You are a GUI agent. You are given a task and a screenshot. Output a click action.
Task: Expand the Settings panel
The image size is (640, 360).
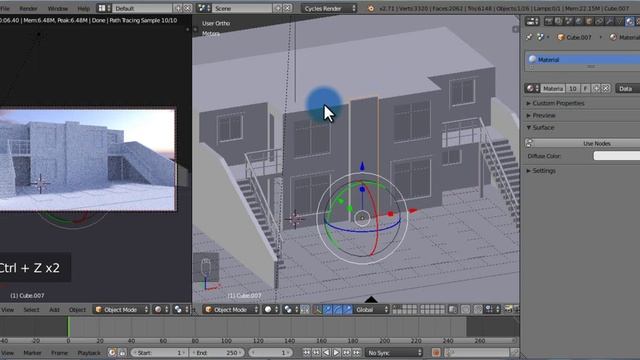541,171
